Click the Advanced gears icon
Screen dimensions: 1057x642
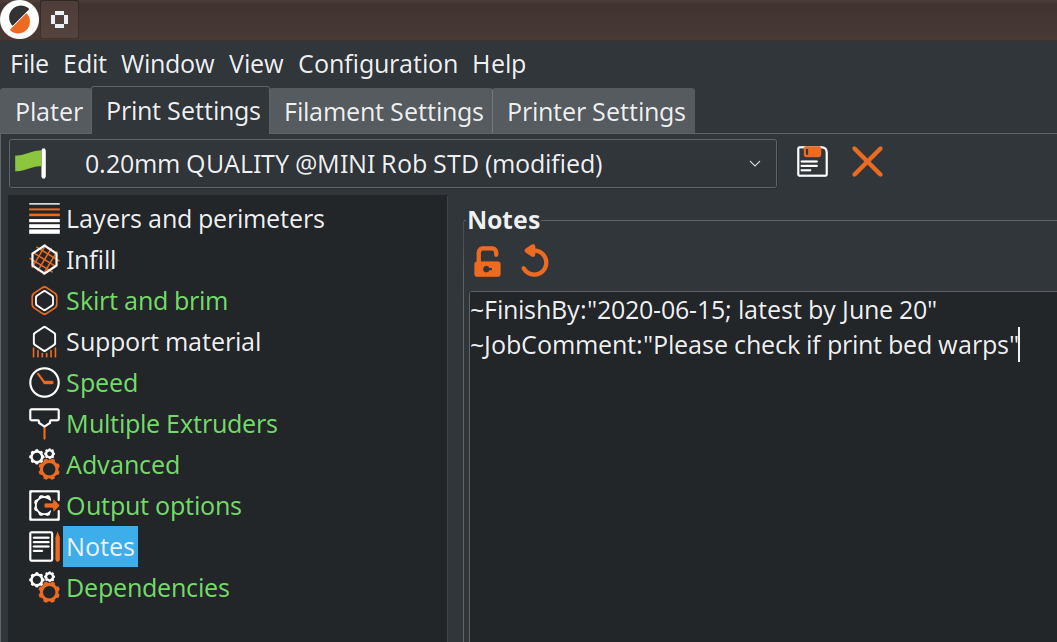coord(44,465)
